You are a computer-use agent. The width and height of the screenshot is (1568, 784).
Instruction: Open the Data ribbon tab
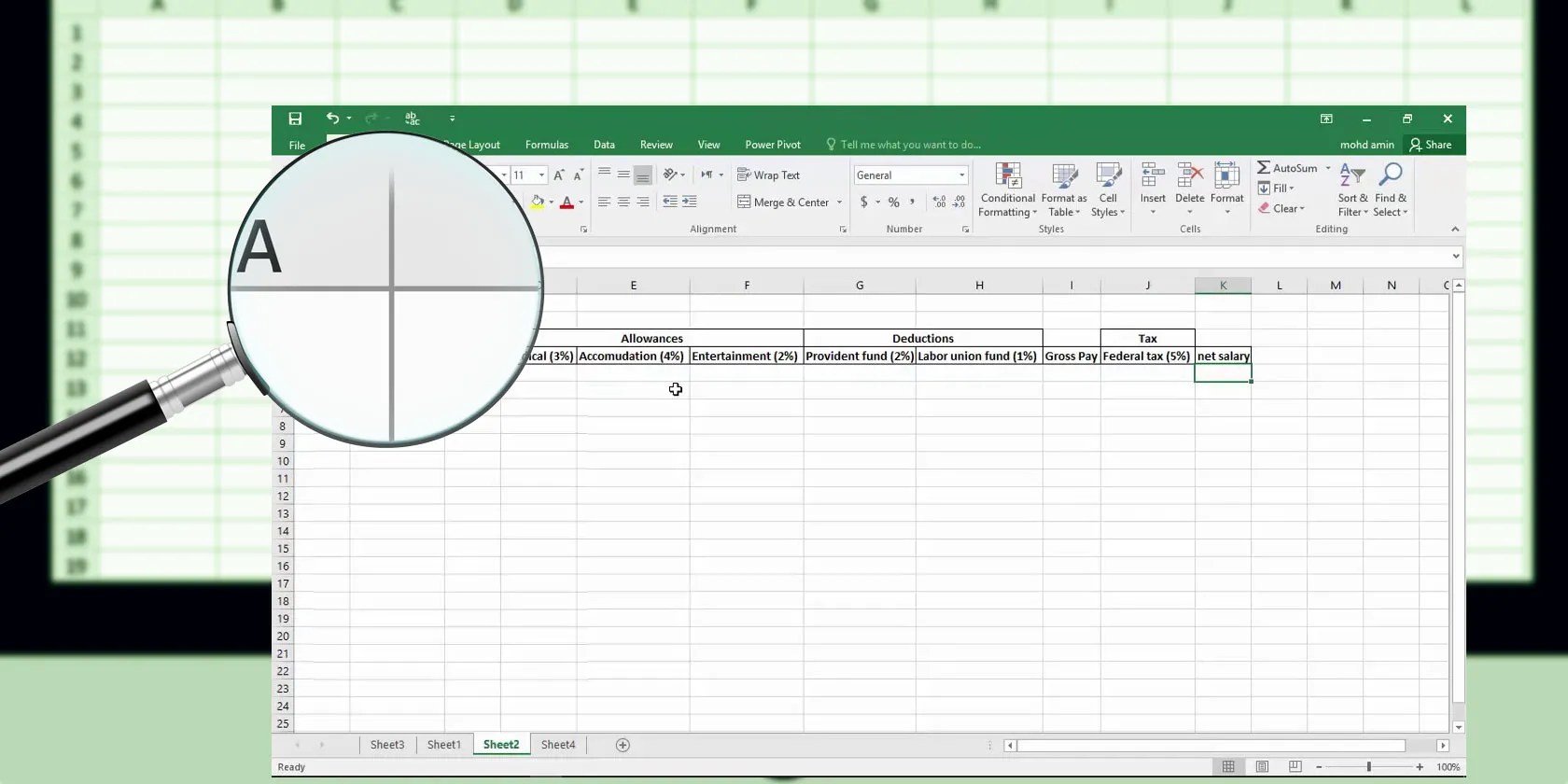point(604,145)
